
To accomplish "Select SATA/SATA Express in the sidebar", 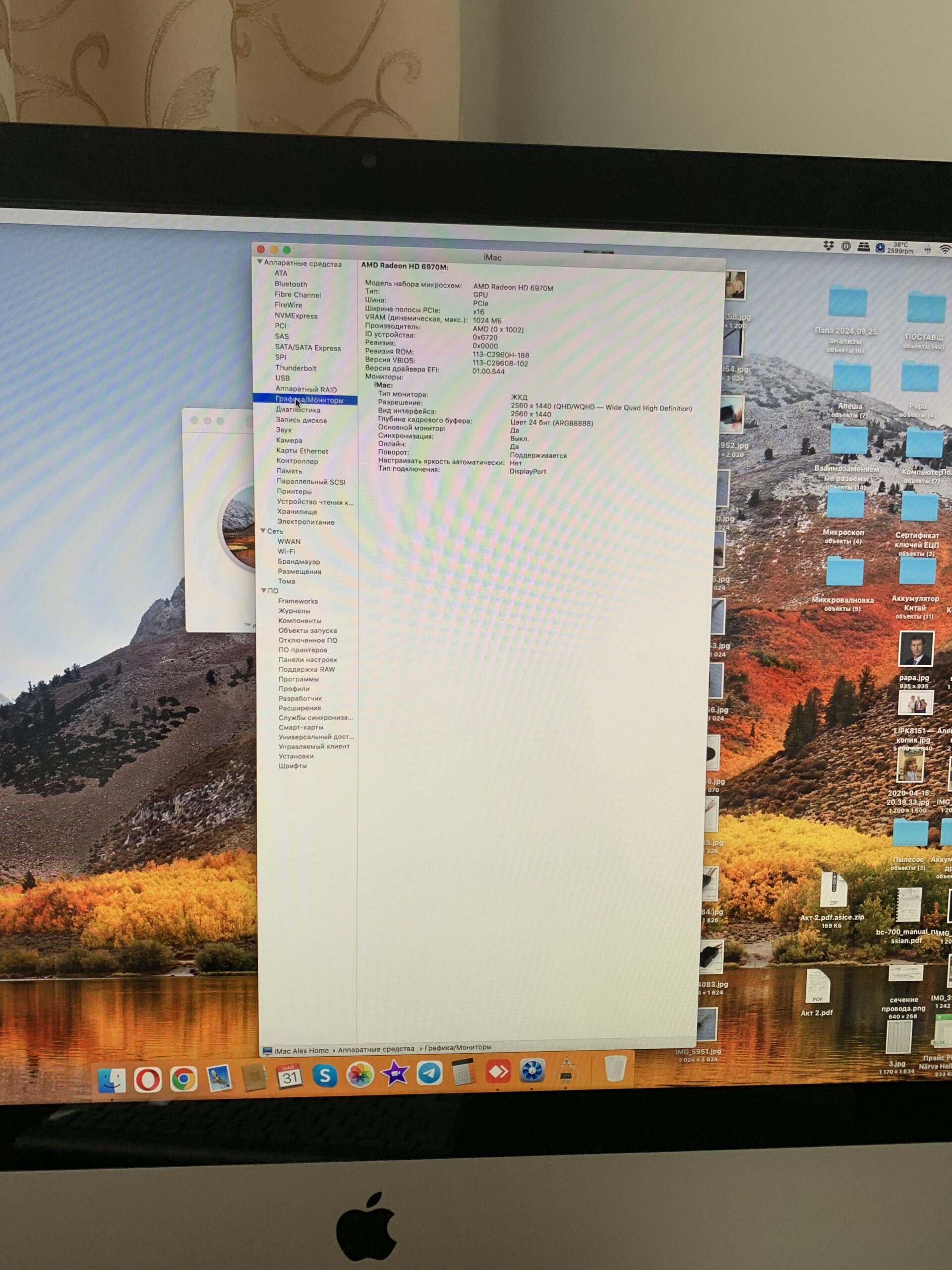I will coord(307,348).
